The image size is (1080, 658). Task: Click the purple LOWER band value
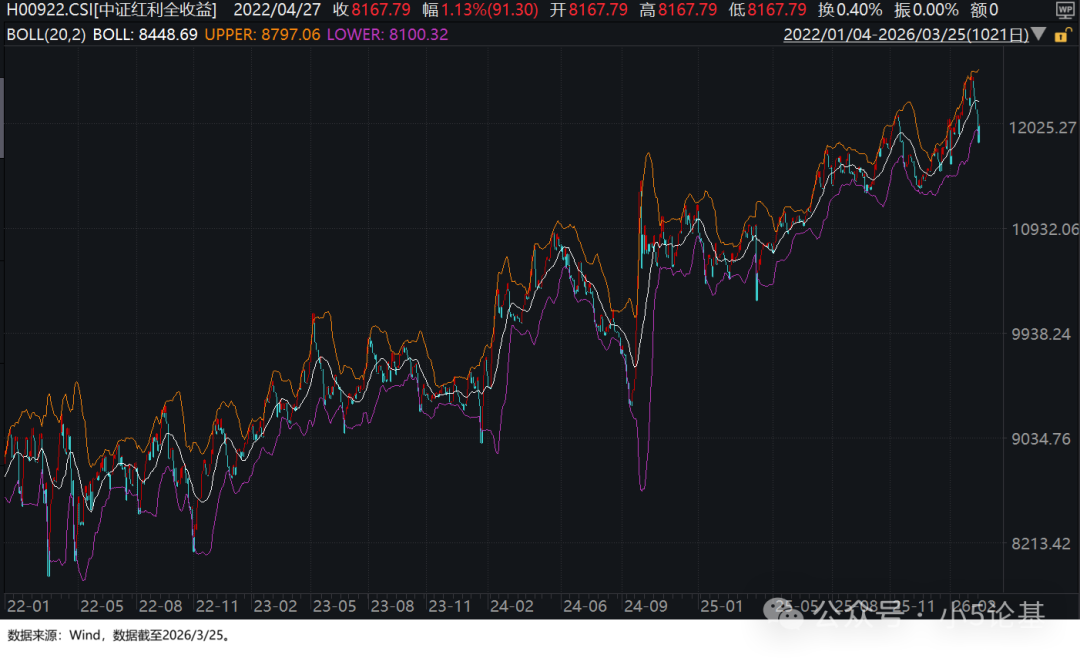tap(387, 34)
